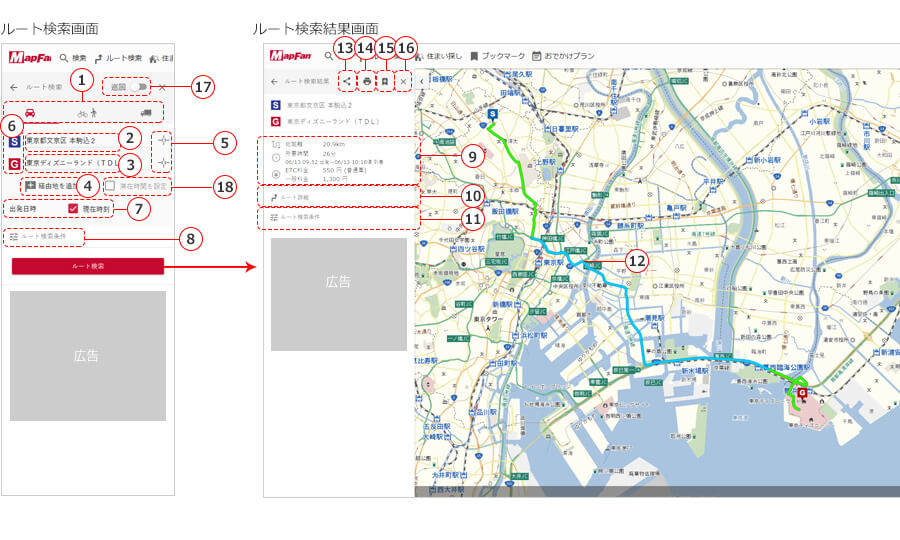Open ルート検索 menu in the search screen header

click(x=118, y=58)
